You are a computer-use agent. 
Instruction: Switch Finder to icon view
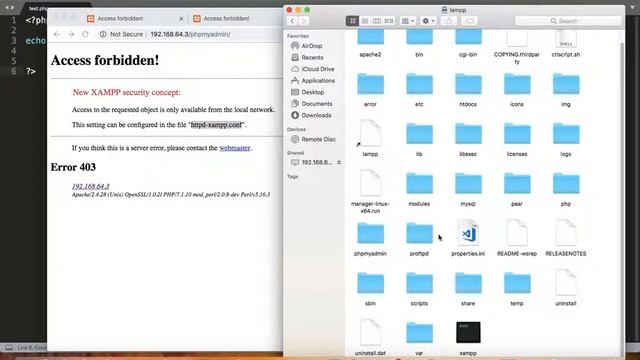pos(352,21)
